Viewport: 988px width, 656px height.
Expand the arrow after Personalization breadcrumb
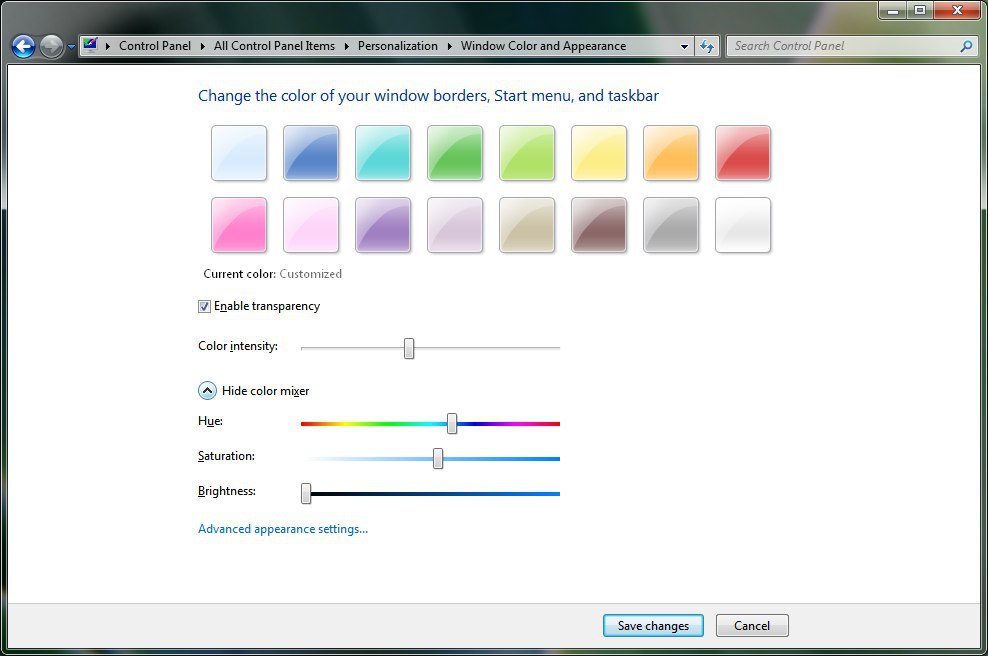(x=449, y=46)
